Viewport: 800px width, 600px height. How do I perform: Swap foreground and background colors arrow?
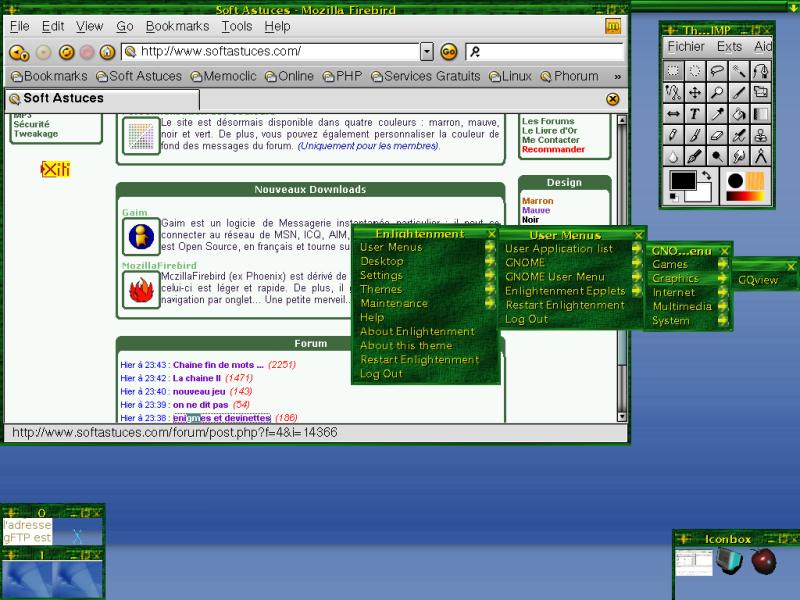[707, 176]
